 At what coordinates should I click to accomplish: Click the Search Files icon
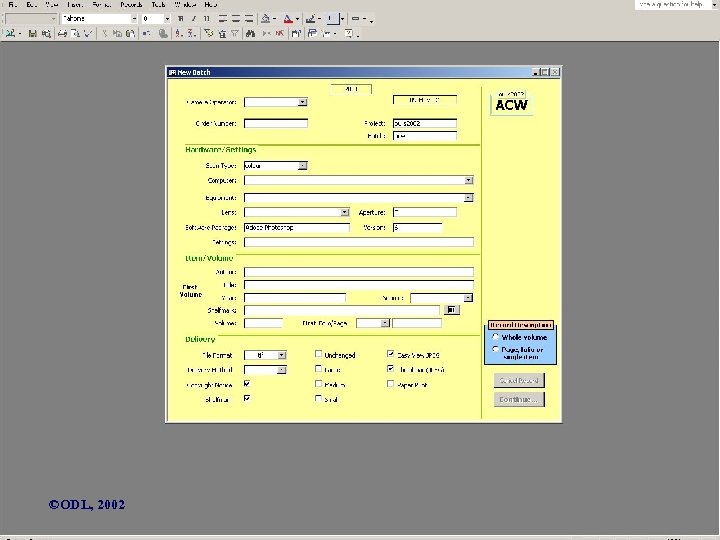[x=46, y=33]
